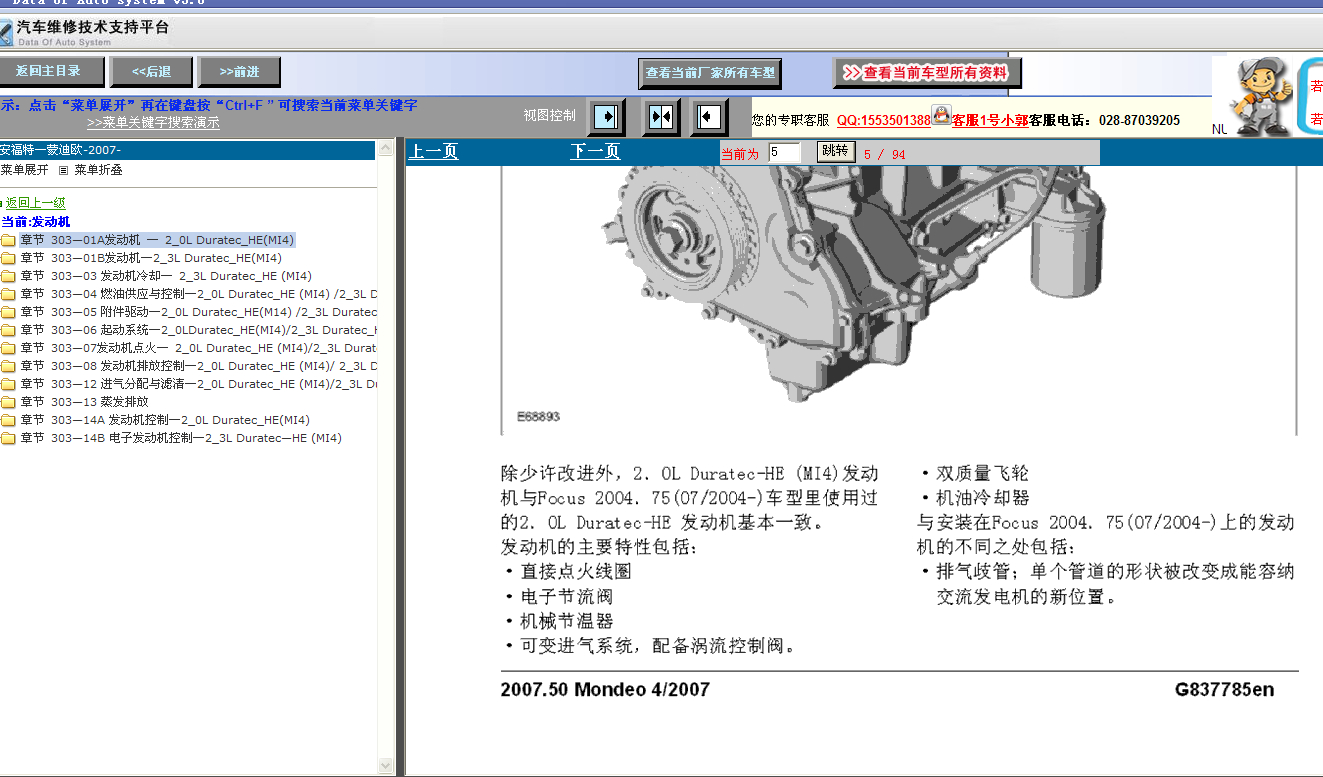
Task: Click view control expand-right panel icon
Action: click(606, 117)
